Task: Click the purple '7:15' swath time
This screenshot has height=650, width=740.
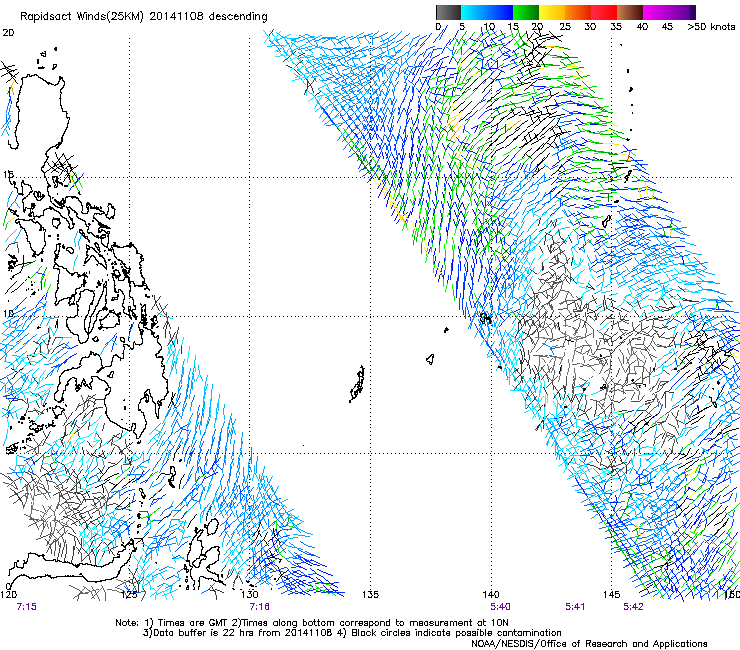Action: click(26, 607)
